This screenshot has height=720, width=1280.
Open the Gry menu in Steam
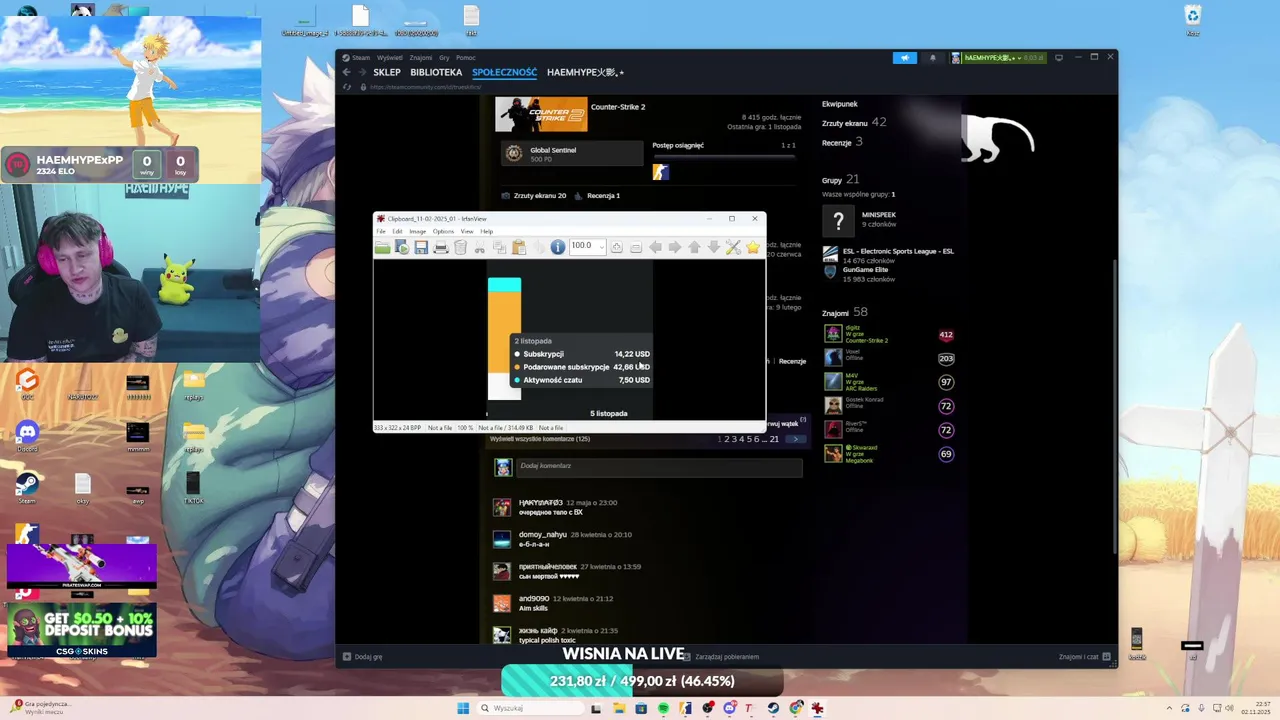tap(444, 58)
